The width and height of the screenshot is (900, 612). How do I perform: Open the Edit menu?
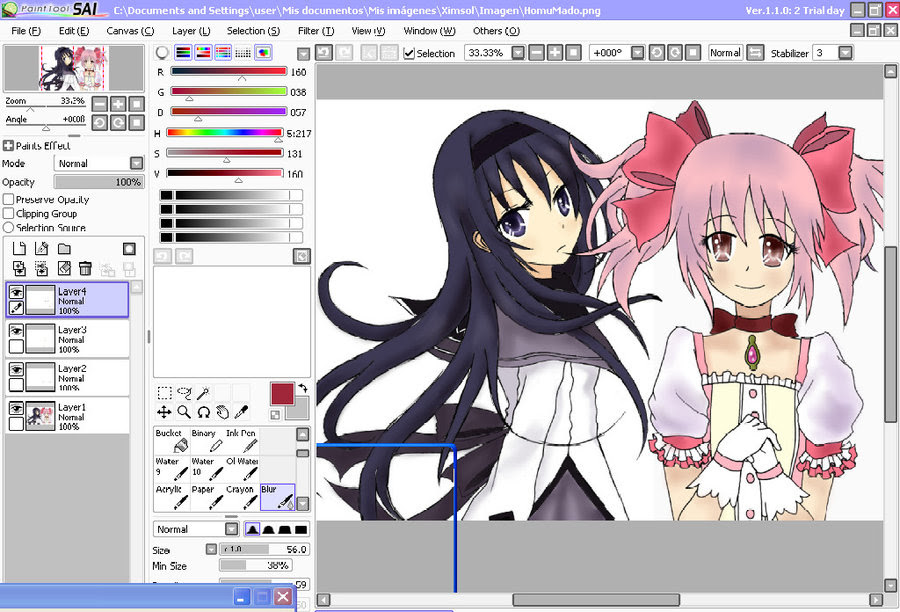(x=73, y=30)
